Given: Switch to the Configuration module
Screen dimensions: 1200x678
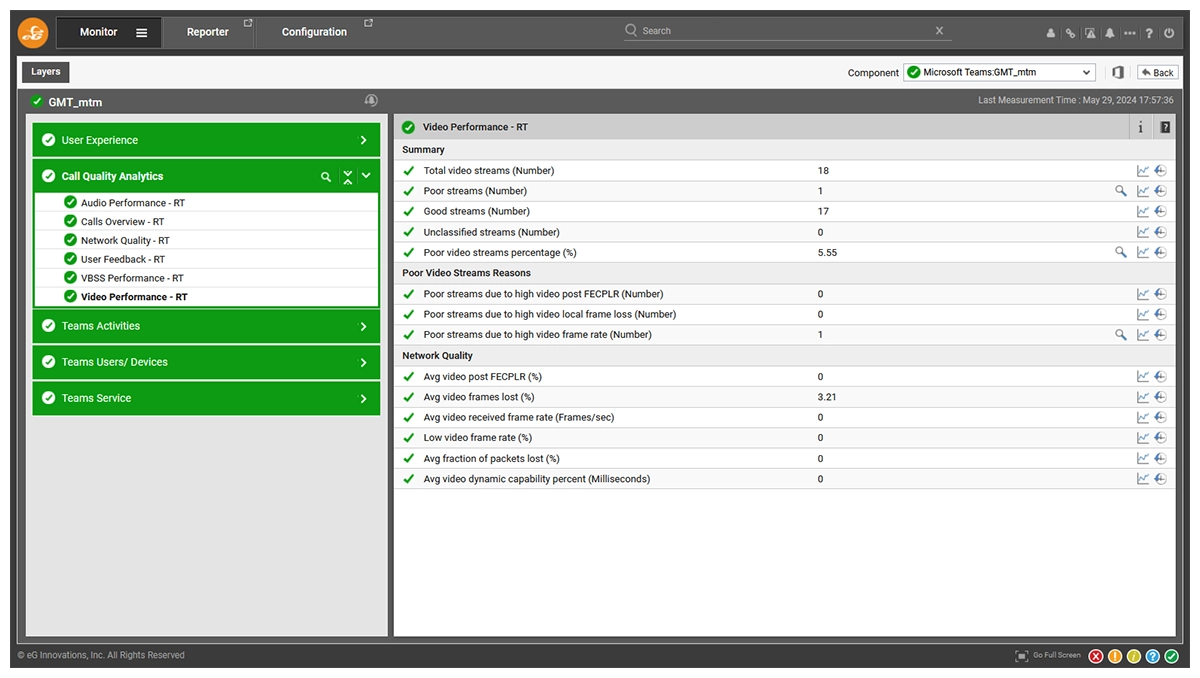Looking at the screenshot, I should click(x=314, y=32).
